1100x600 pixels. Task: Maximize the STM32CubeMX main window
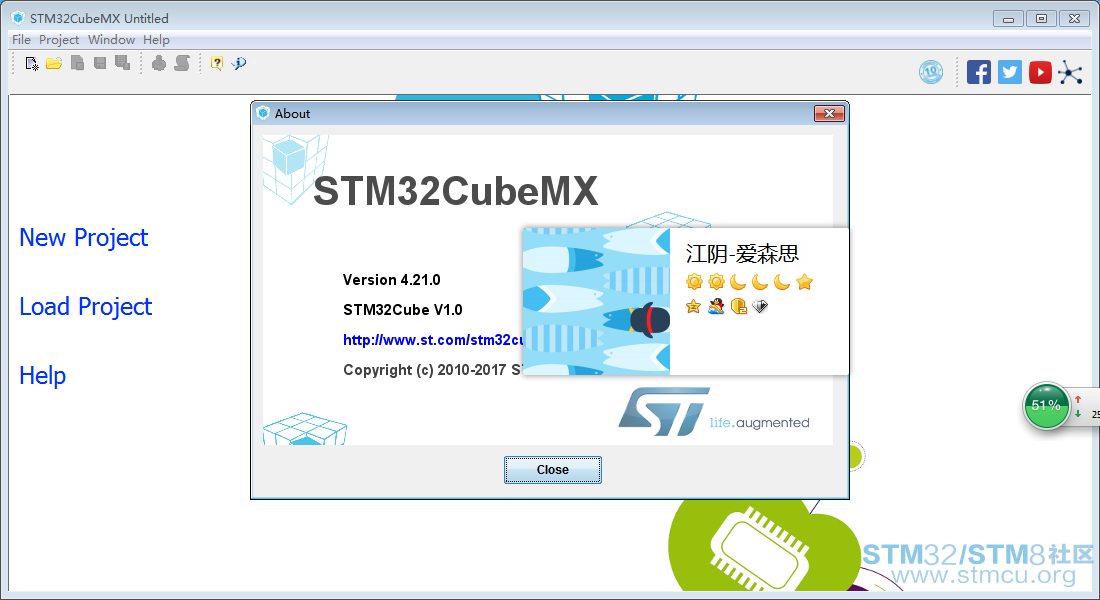tap(1041, 19)
